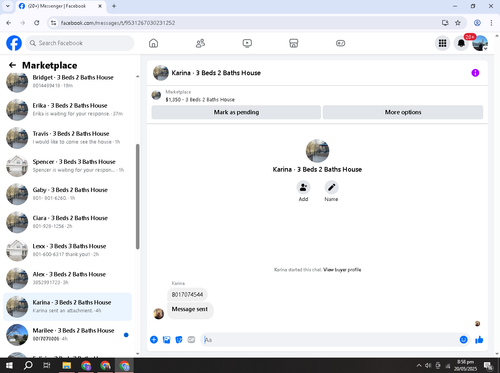Screen dimensions: 500x373
Task: Open the taskbar clock and date
Action: (x=465, y=366)
